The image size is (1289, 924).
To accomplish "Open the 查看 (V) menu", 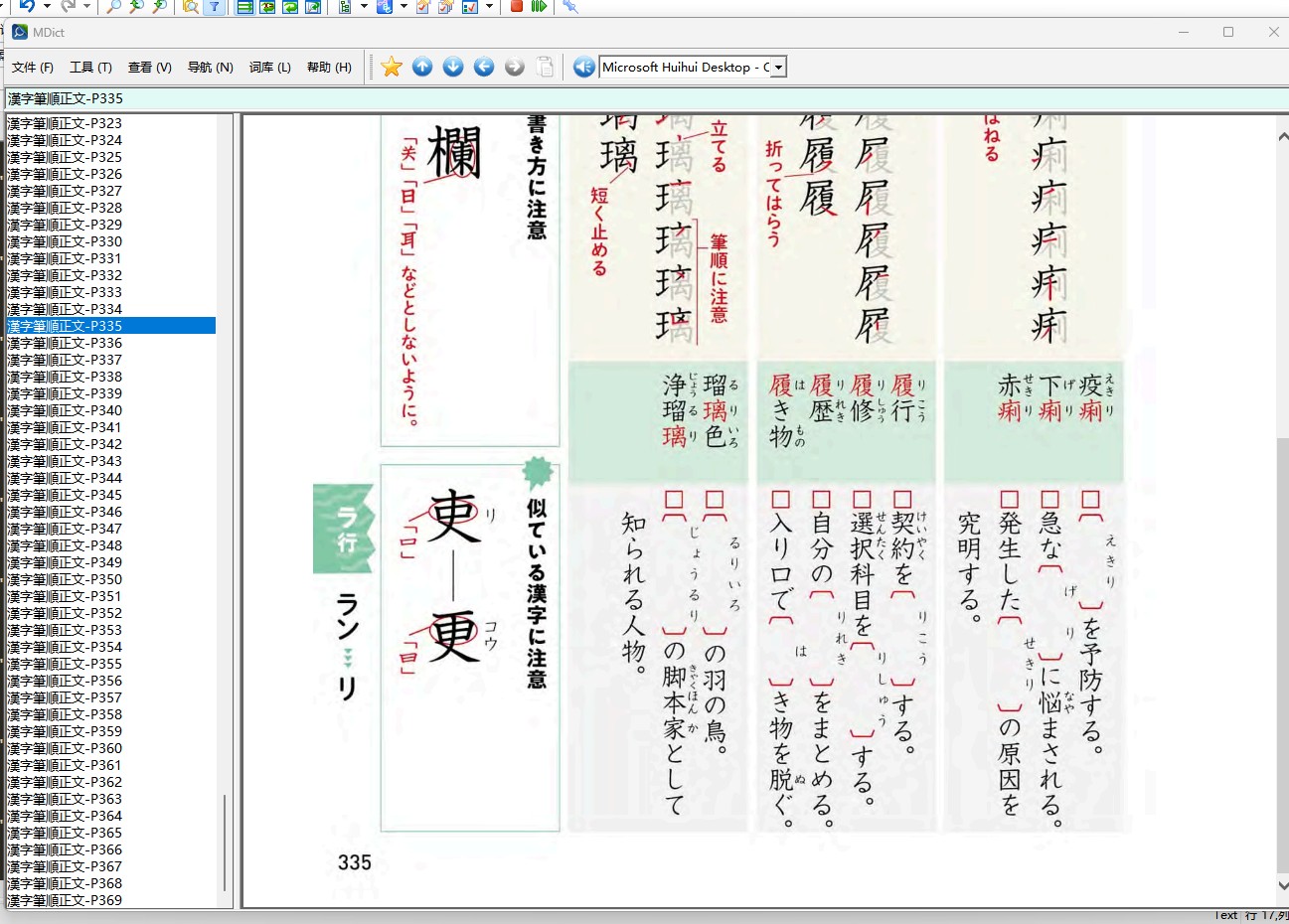I will 150,68.
